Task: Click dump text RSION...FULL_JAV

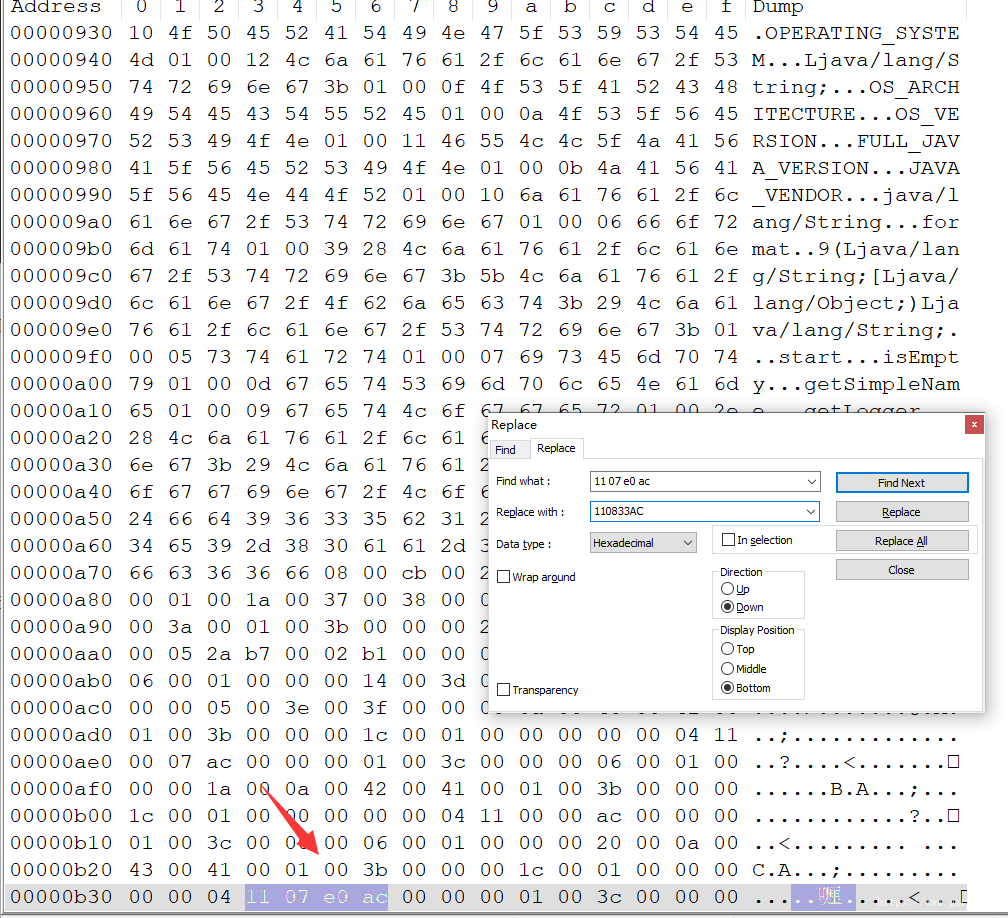Action: [856, 141]
